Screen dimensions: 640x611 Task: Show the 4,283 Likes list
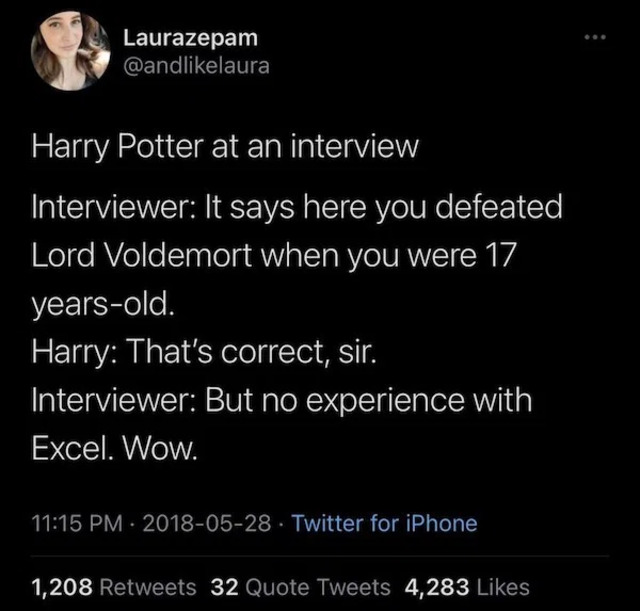[x=467, y=586]
